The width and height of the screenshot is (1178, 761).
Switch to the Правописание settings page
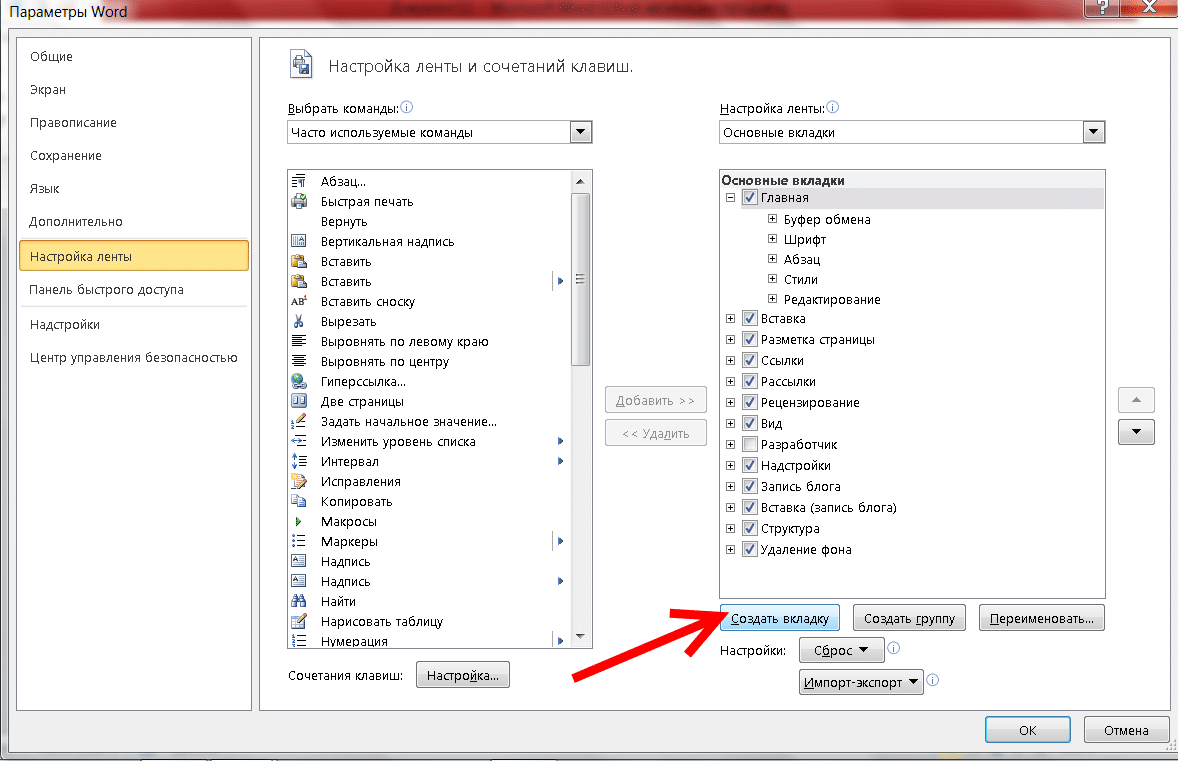73,122
